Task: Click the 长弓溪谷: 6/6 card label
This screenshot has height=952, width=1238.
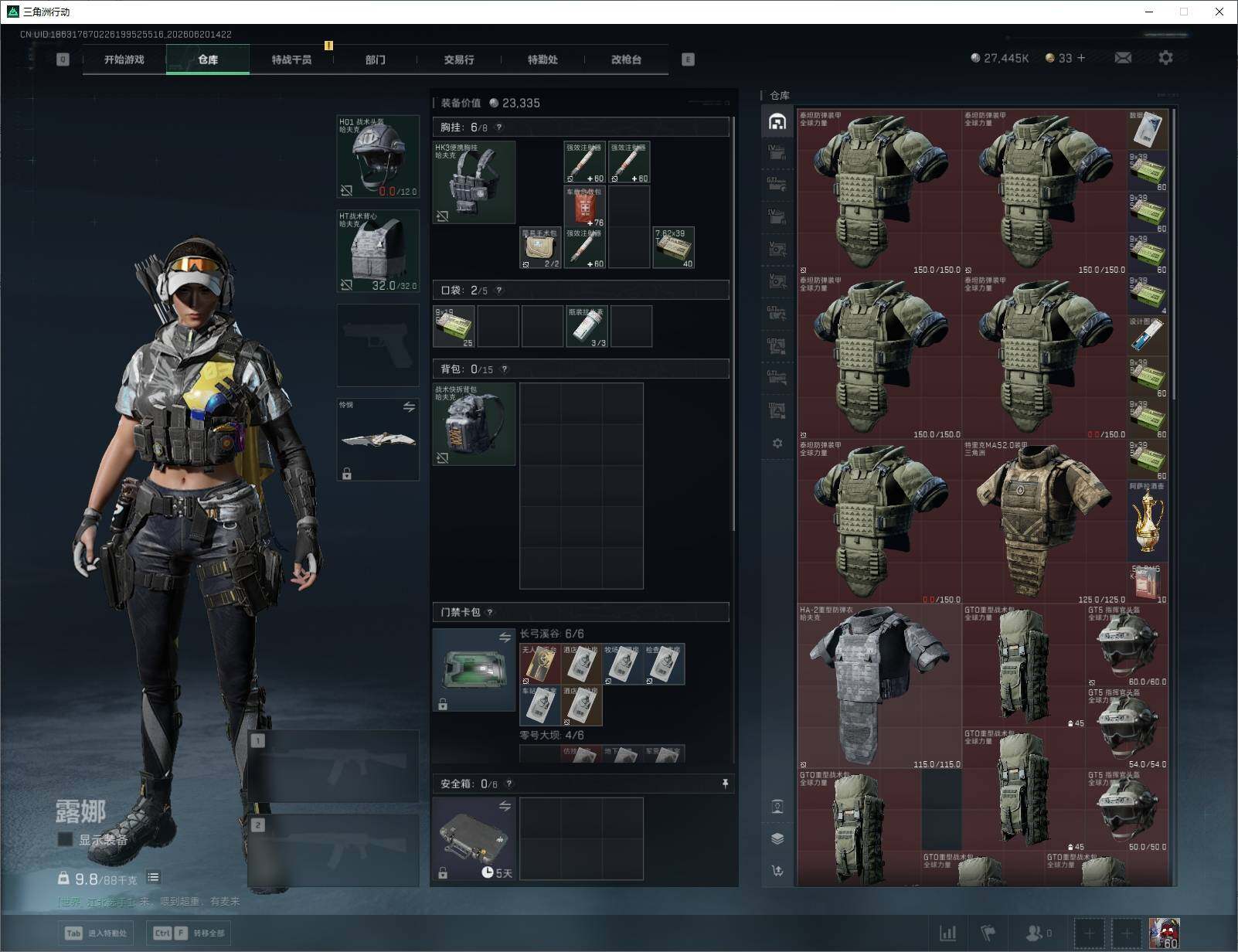Action: pos(552,634)
